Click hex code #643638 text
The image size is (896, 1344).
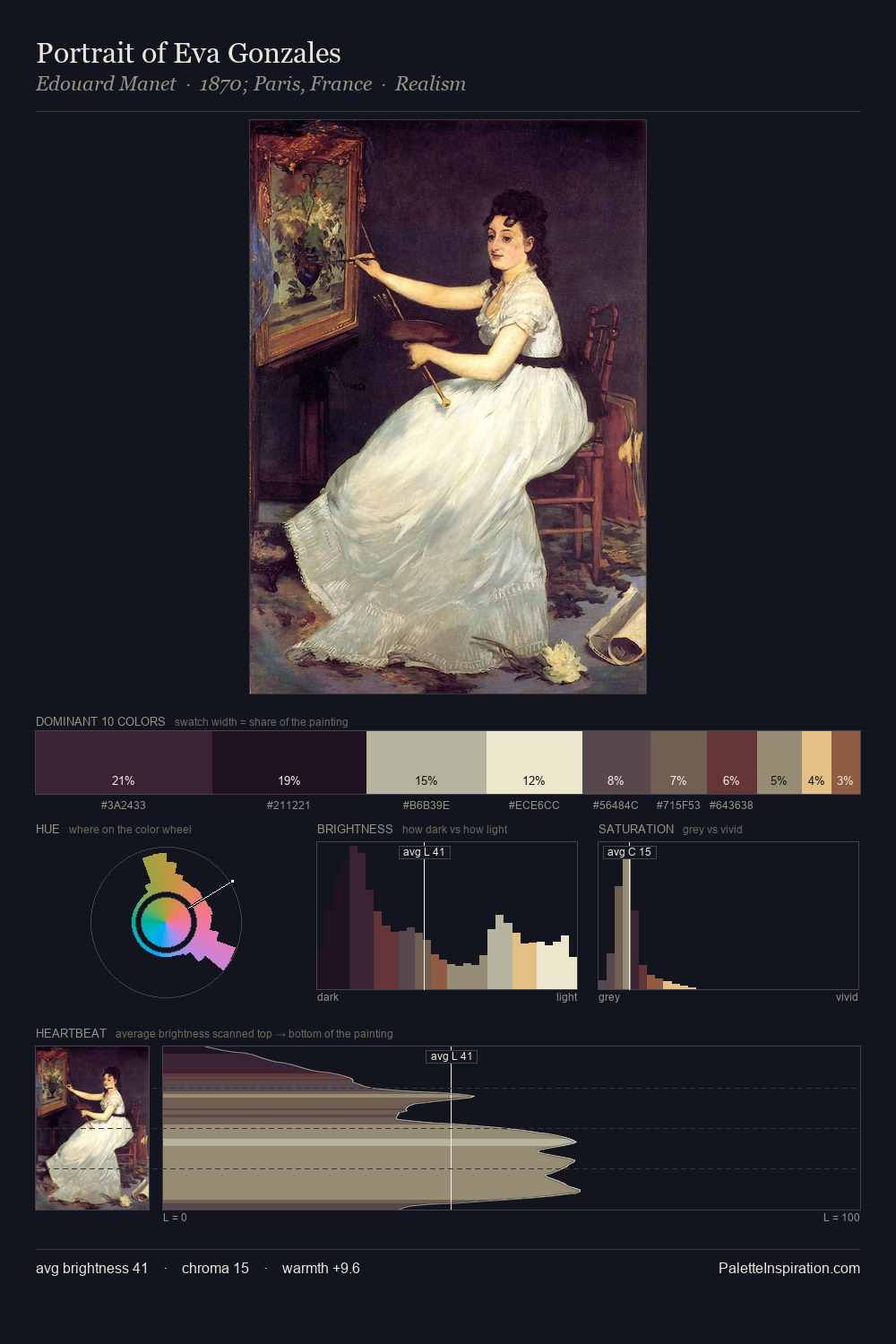pos(731,806)
